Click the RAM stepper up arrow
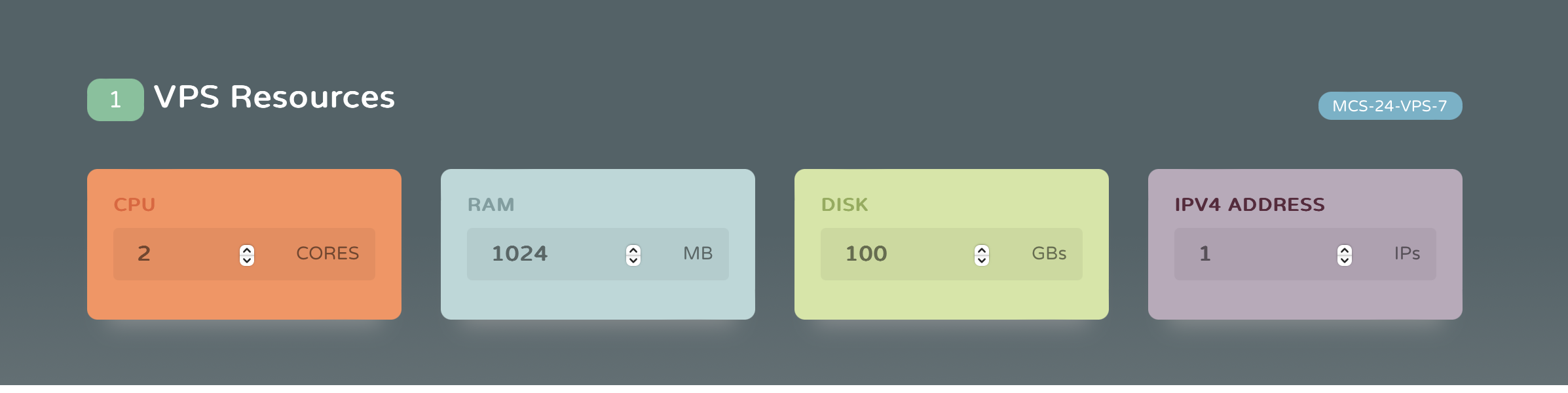The height and width of the screenshot is (393, 1568). 633,250
